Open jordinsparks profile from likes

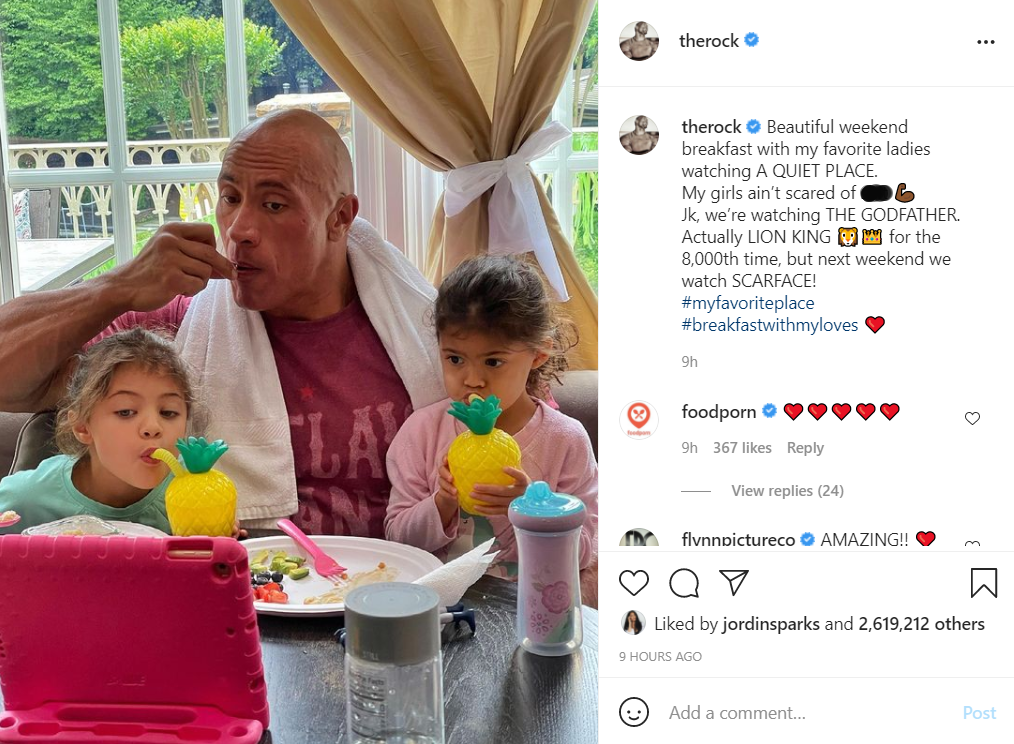click(x=771, y=624)
